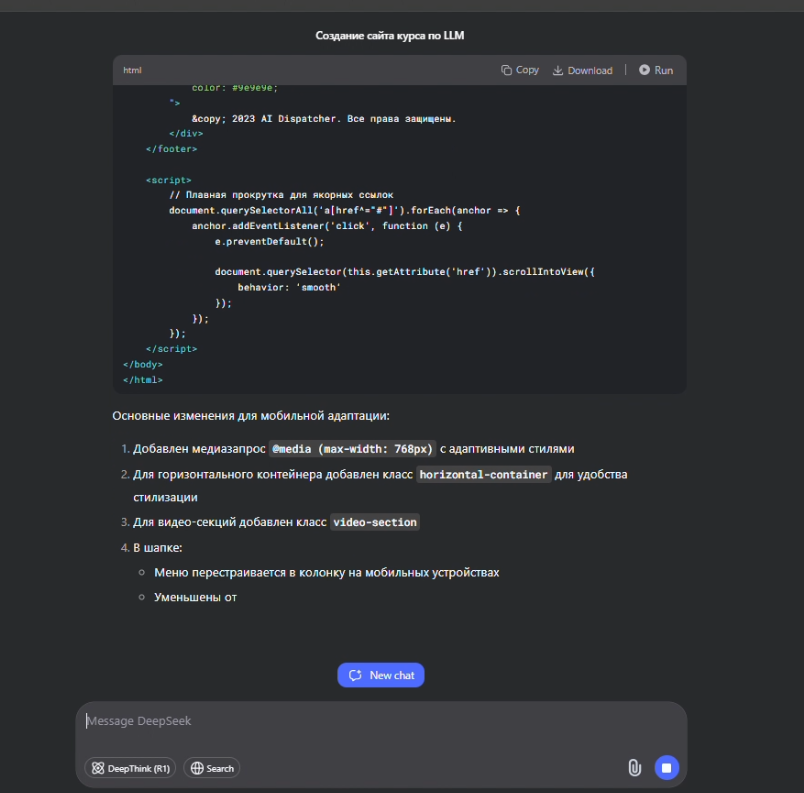Click the 2023 AI Dispatcher copyright line
The height and width of the screenshot is (793, 804).
pos(324,118)
